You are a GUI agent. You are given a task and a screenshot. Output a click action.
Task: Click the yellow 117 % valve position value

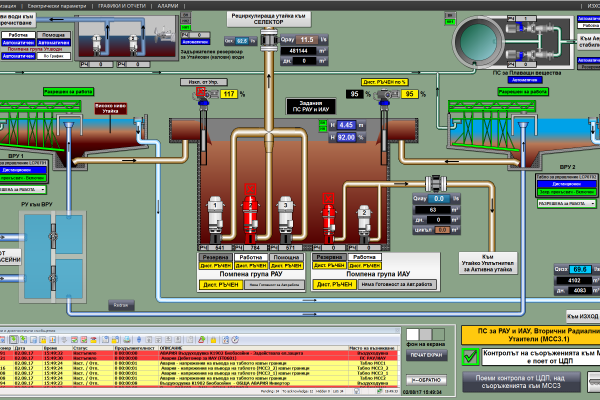229,94
